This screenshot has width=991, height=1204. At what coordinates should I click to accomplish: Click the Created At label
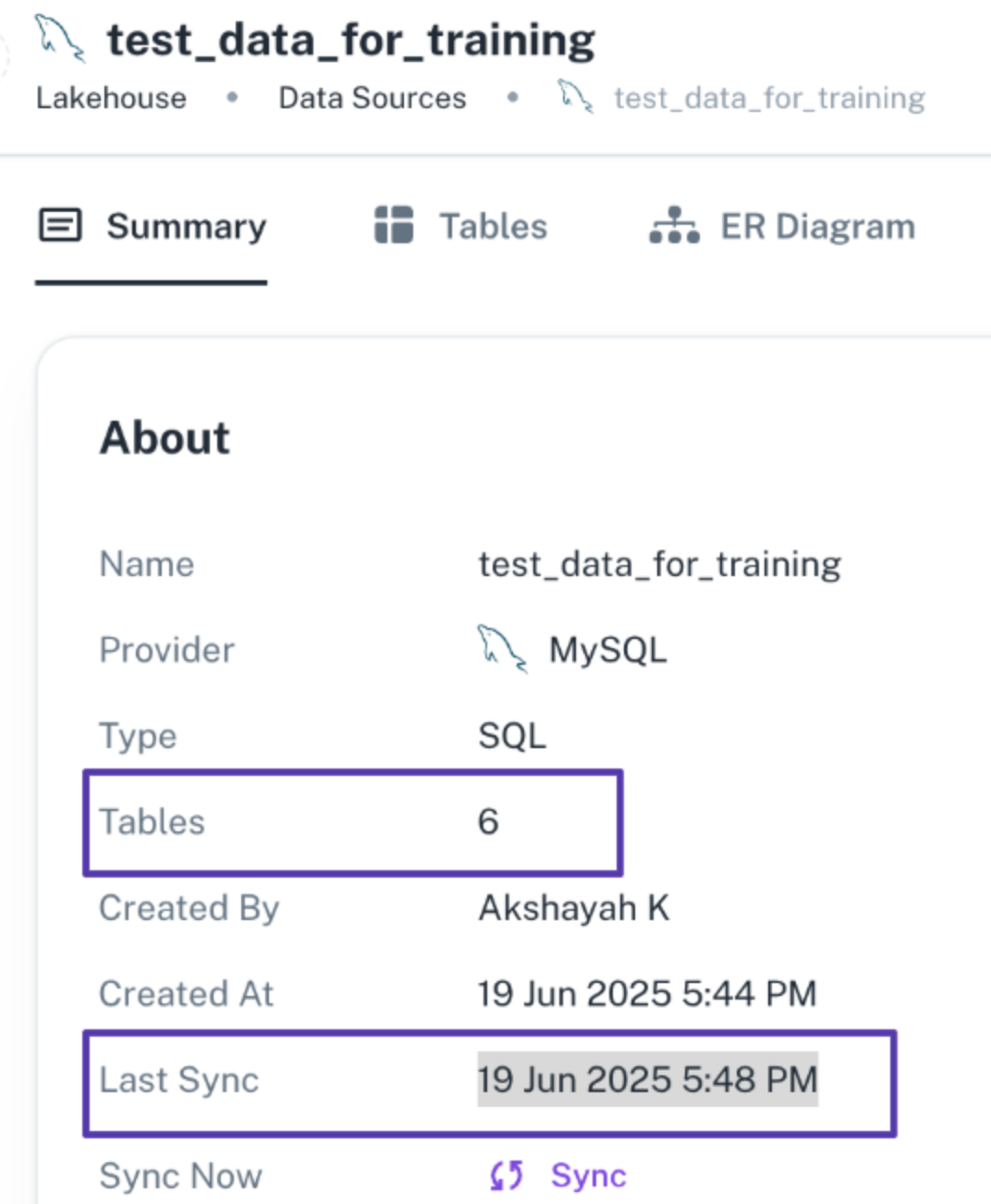click(187, 993)
